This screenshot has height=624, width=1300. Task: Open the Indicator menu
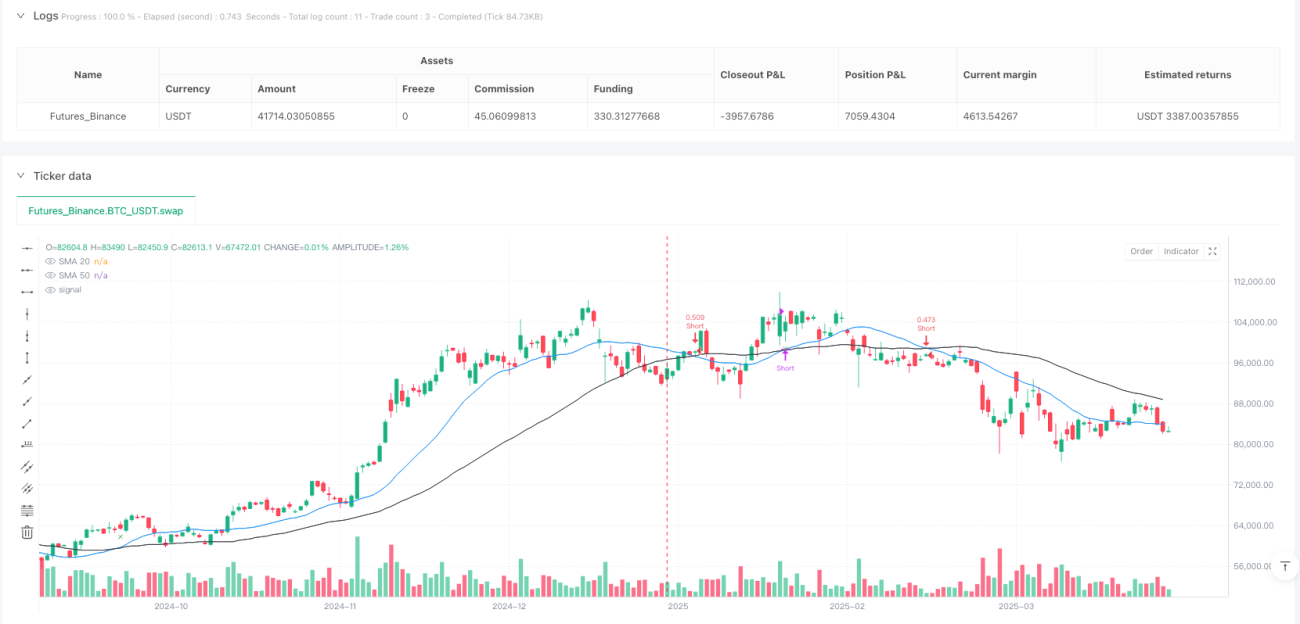(1181, 251)
